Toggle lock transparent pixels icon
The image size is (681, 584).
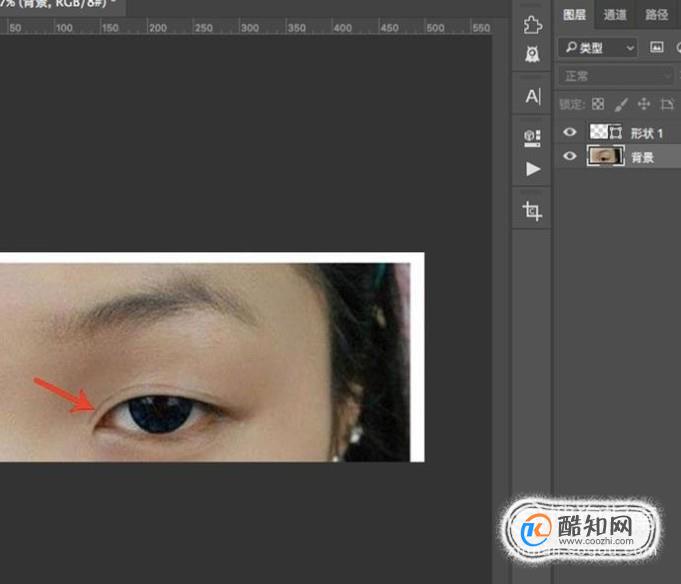(598, 104)
